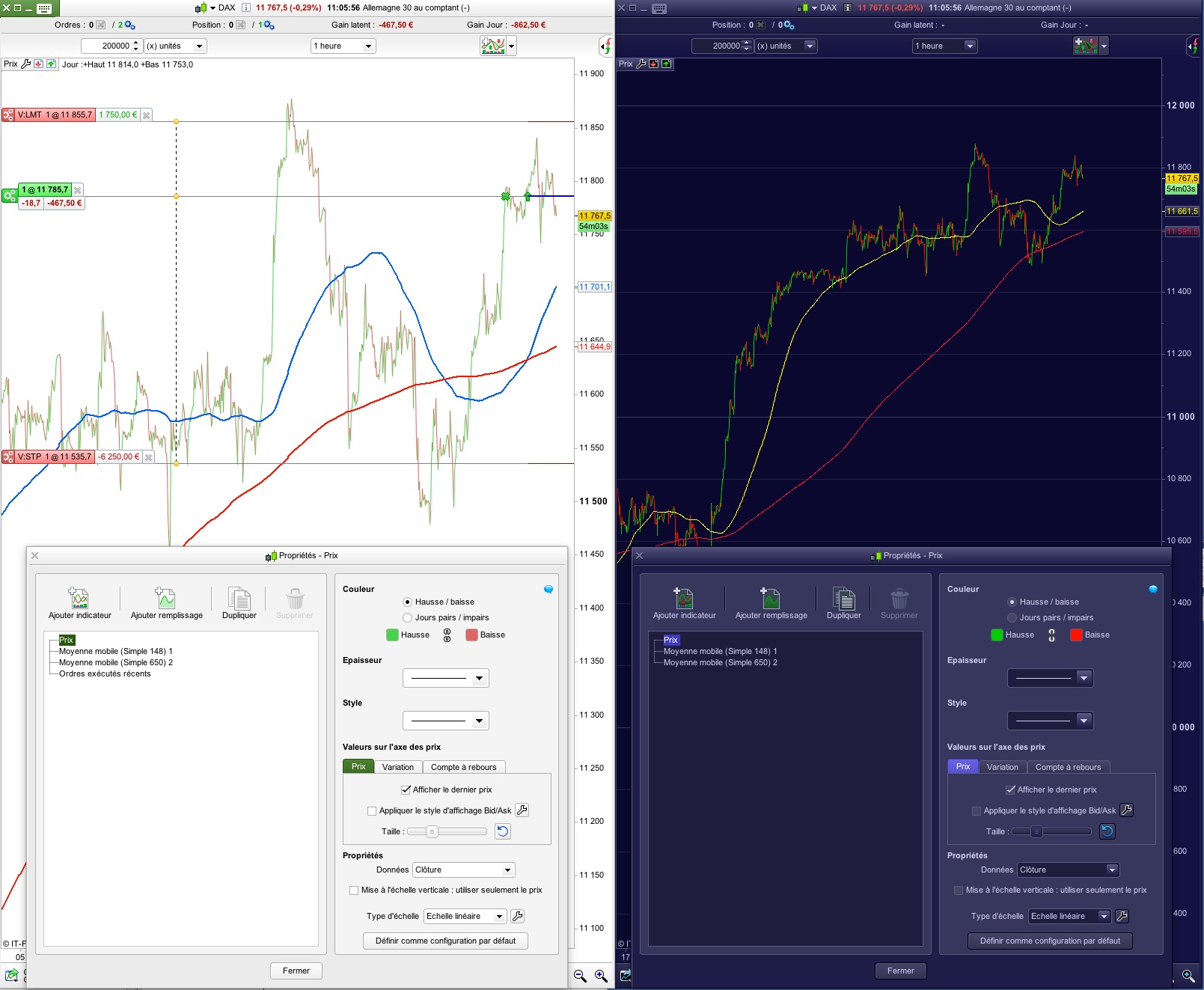
Task: Select the Hausse / baisse radio in the dark dialog
Action: (x=1012, y=602)
